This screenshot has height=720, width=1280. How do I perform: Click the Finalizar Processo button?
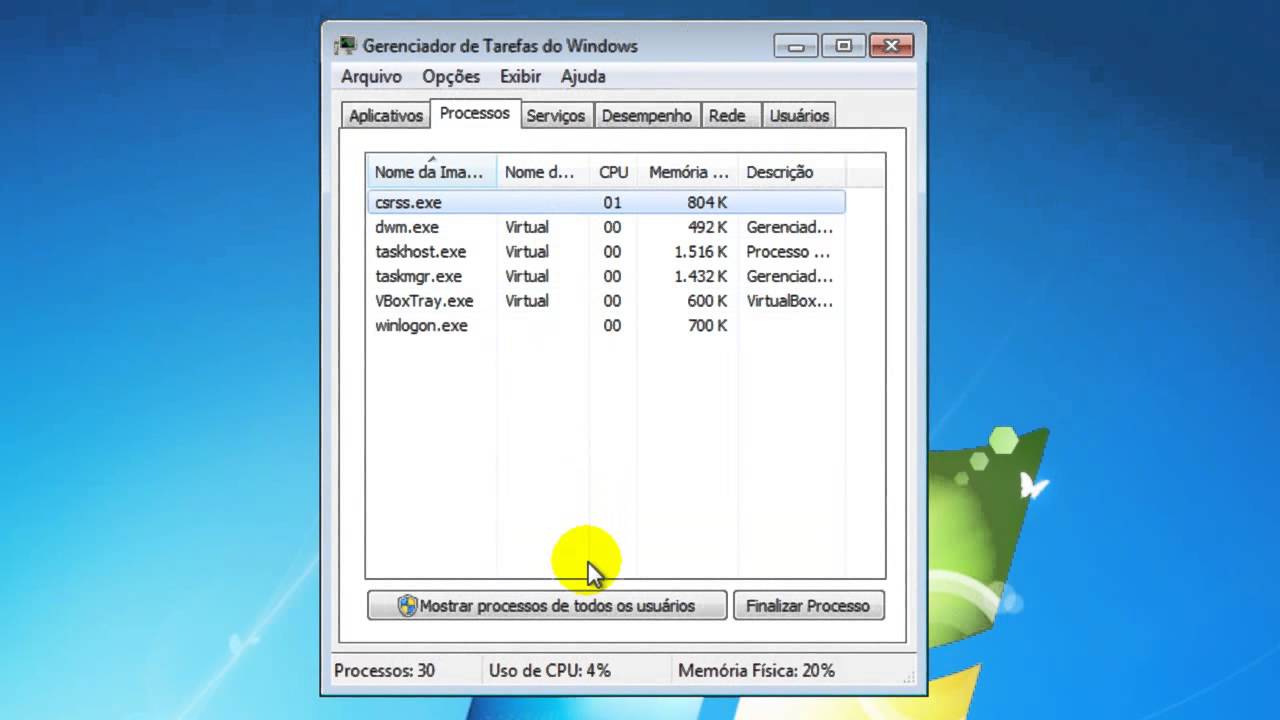(808, 606)
